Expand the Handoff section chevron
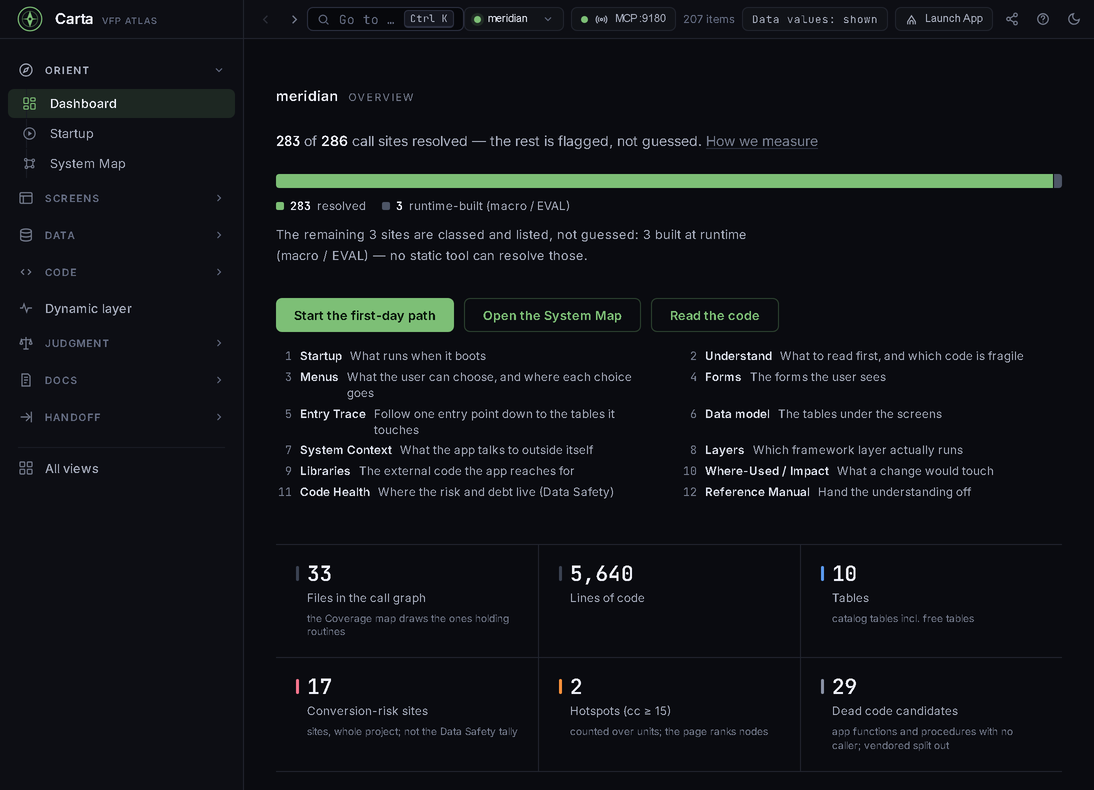This screenshot has width=1094, height=790. 219,417
